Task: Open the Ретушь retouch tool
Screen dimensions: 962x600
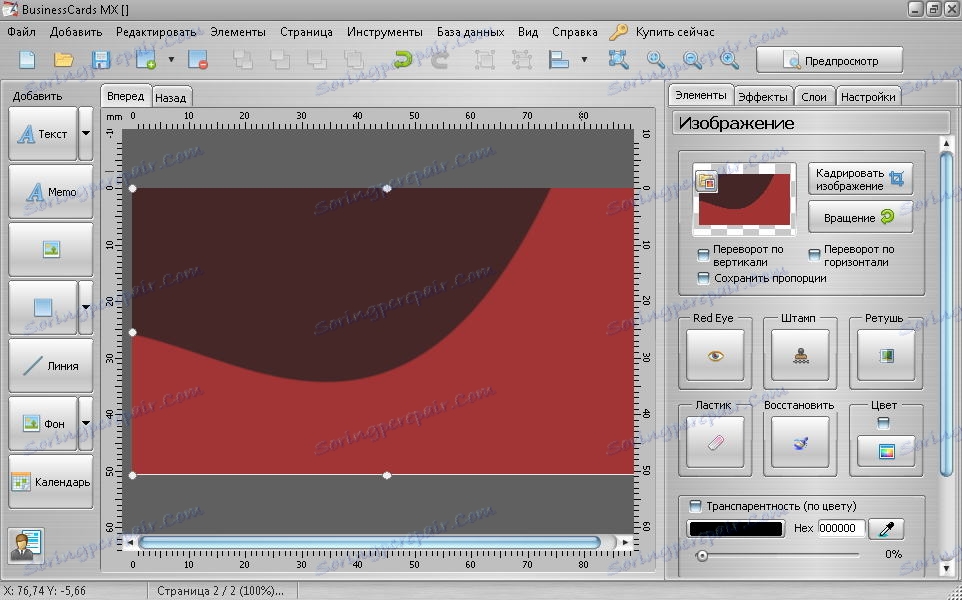Action: (885, 356)
